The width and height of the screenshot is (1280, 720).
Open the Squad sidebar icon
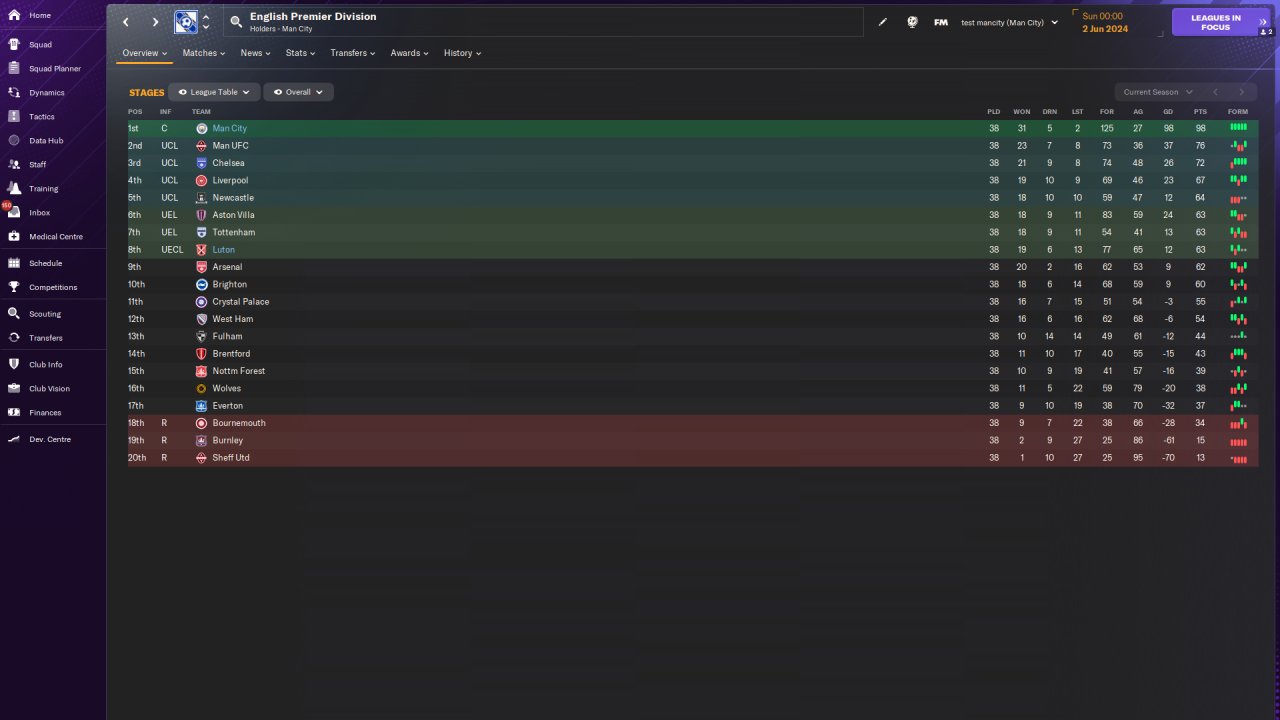[x=14, y=44]
